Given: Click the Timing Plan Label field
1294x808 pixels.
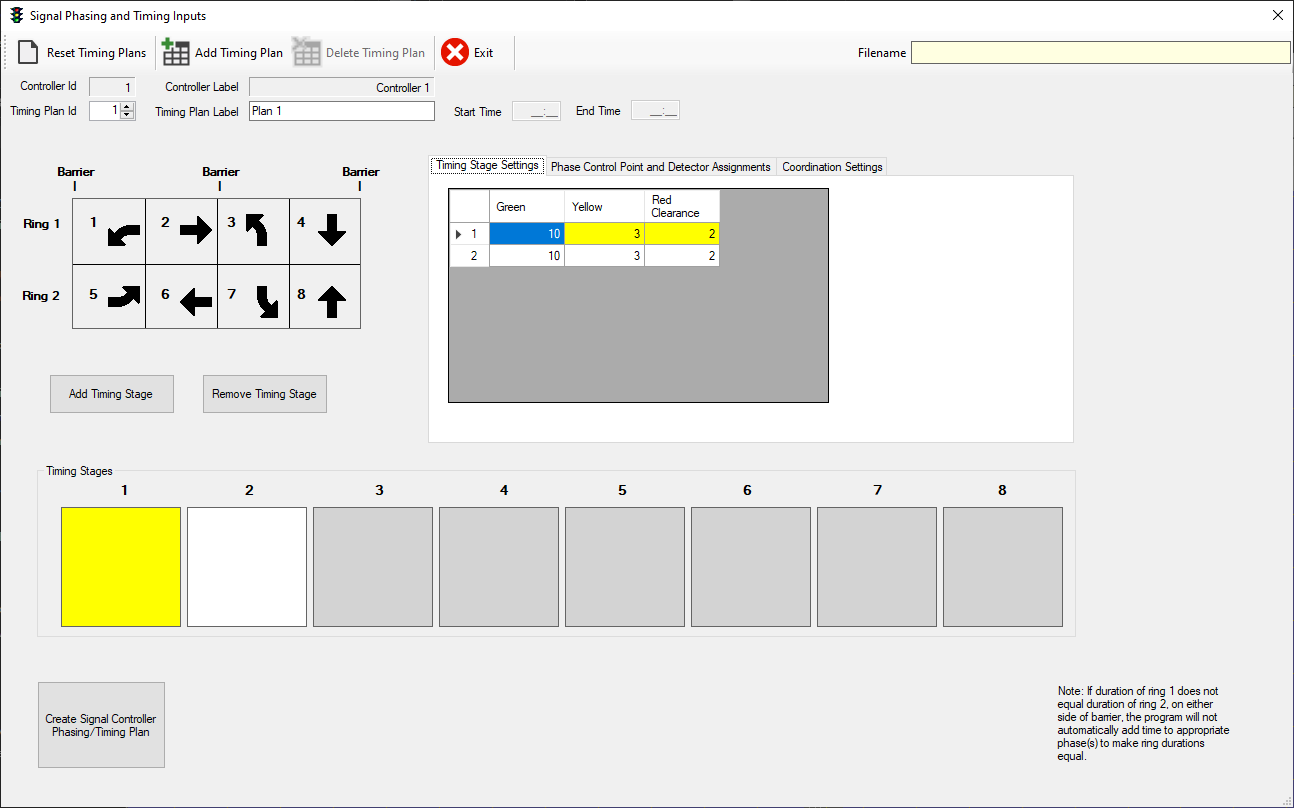Looking at the screenshot, I should point(342,111).
